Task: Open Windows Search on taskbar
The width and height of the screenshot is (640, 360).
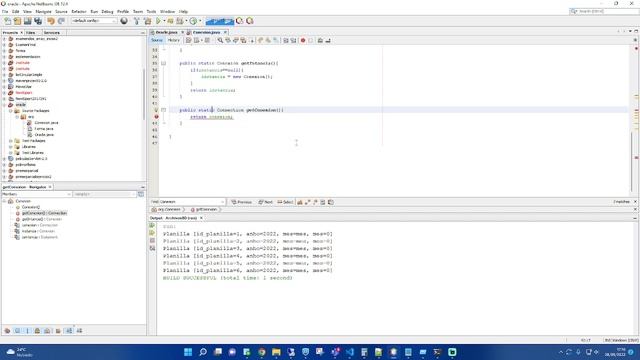Action: (203, 352)
